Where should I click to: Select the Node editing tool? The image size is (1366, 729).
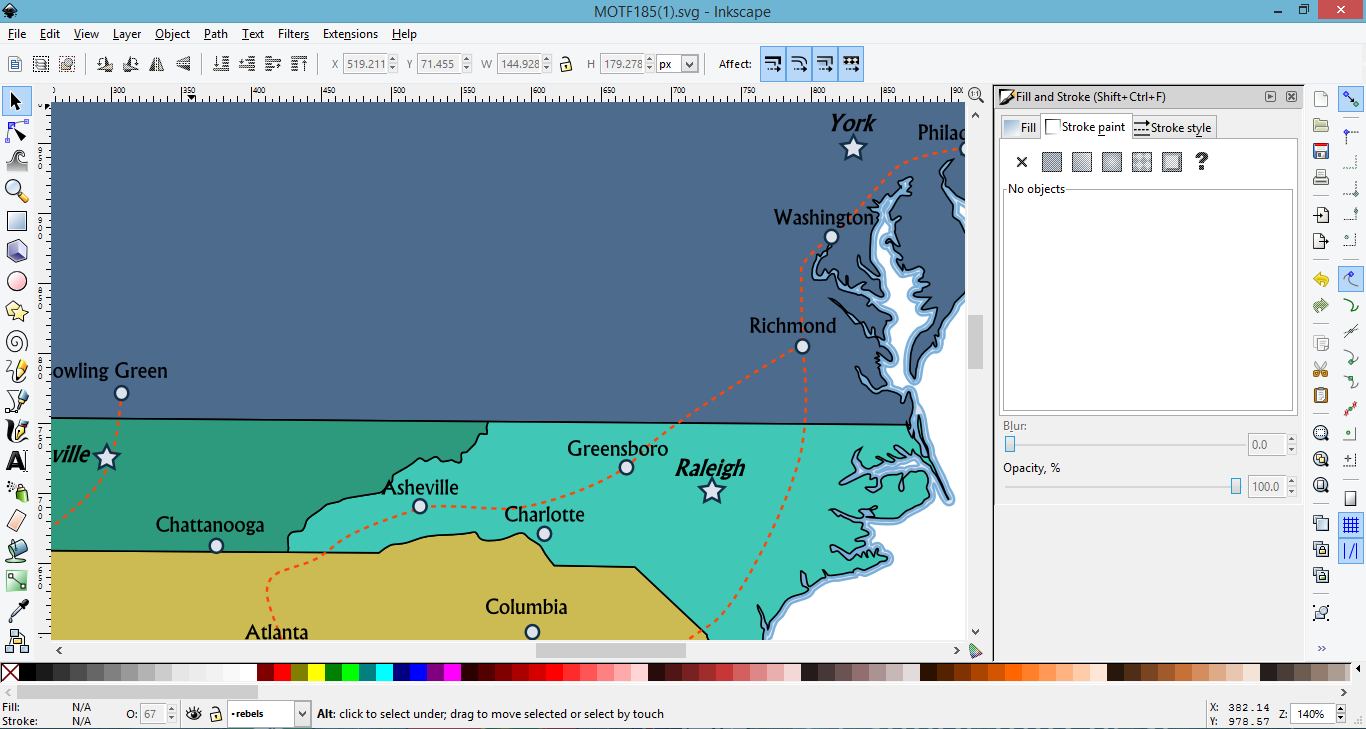tap(16, 131)
